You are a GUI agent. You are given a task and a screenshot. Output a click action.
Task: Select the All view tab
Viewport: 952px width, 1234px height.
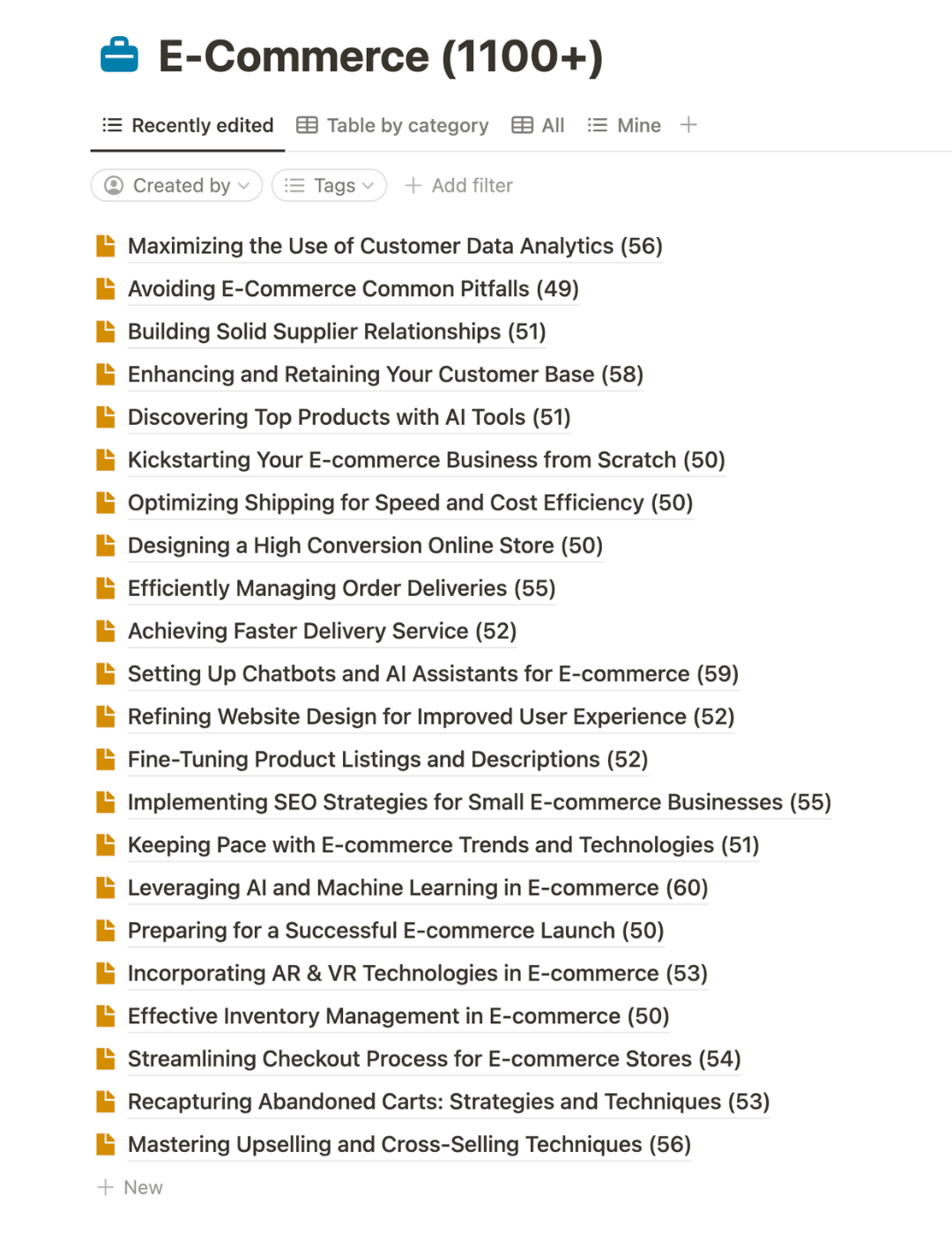(x=539, y=125)
